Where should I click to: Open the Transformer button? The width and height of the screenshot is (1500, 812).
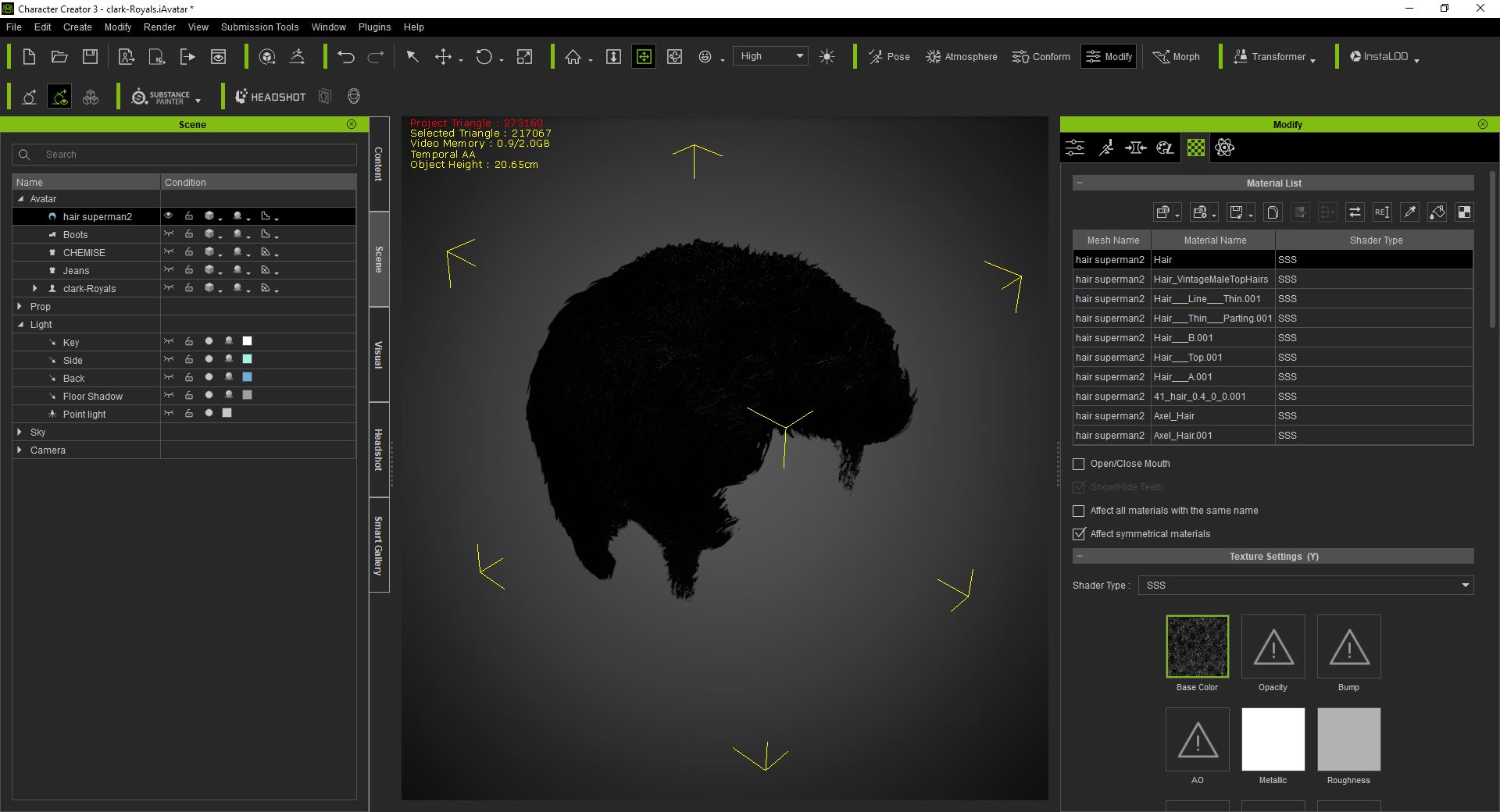tap(1274, 56)
